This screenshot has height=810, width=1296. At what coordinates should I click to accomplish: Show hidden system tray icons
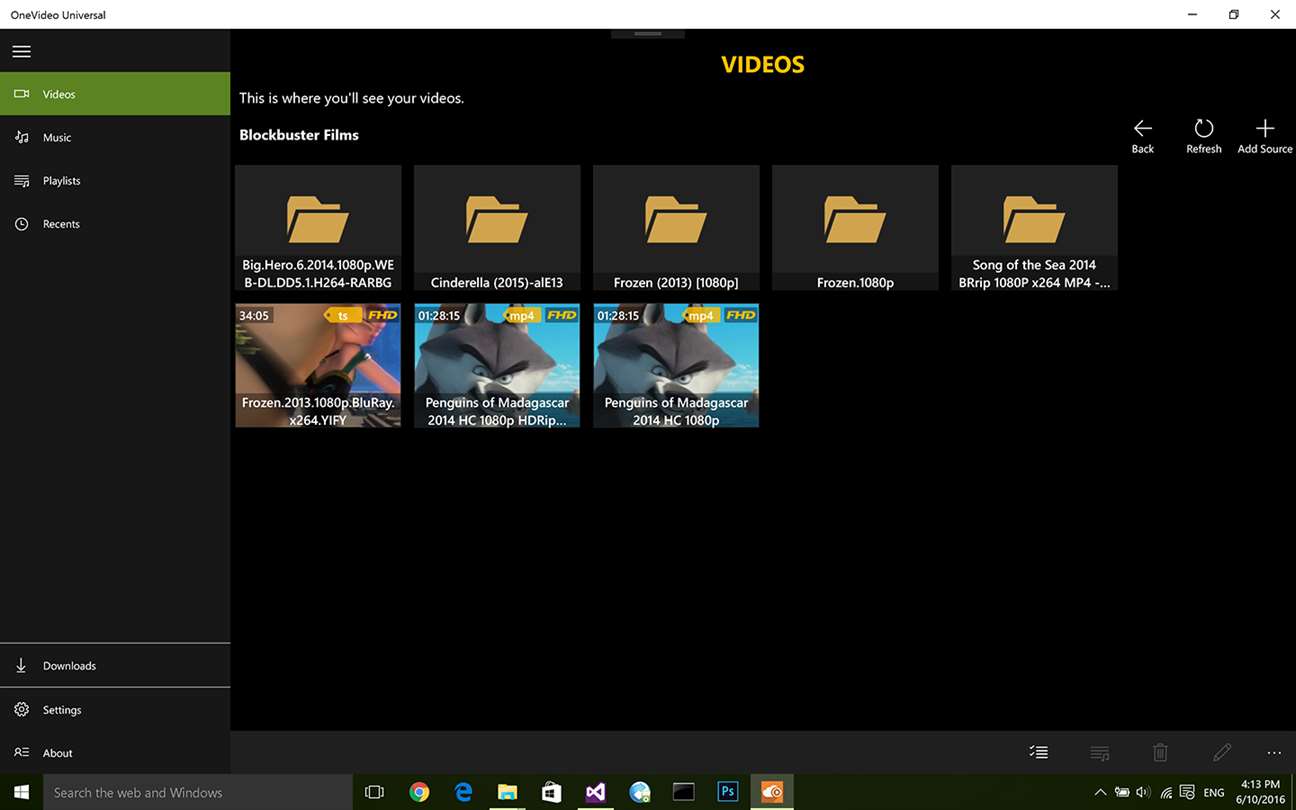(1100, 792)
